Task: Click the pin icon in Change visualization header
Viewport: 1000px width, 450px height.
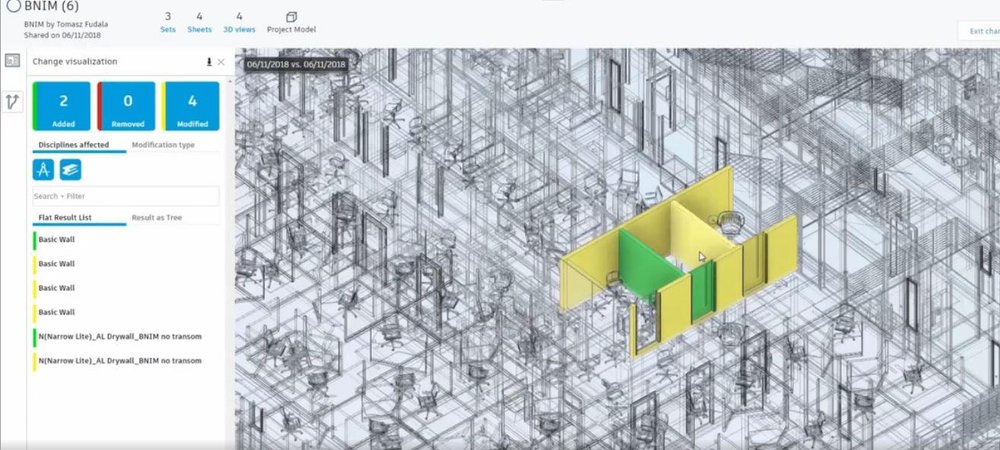Action: click(x=209, y=62)
